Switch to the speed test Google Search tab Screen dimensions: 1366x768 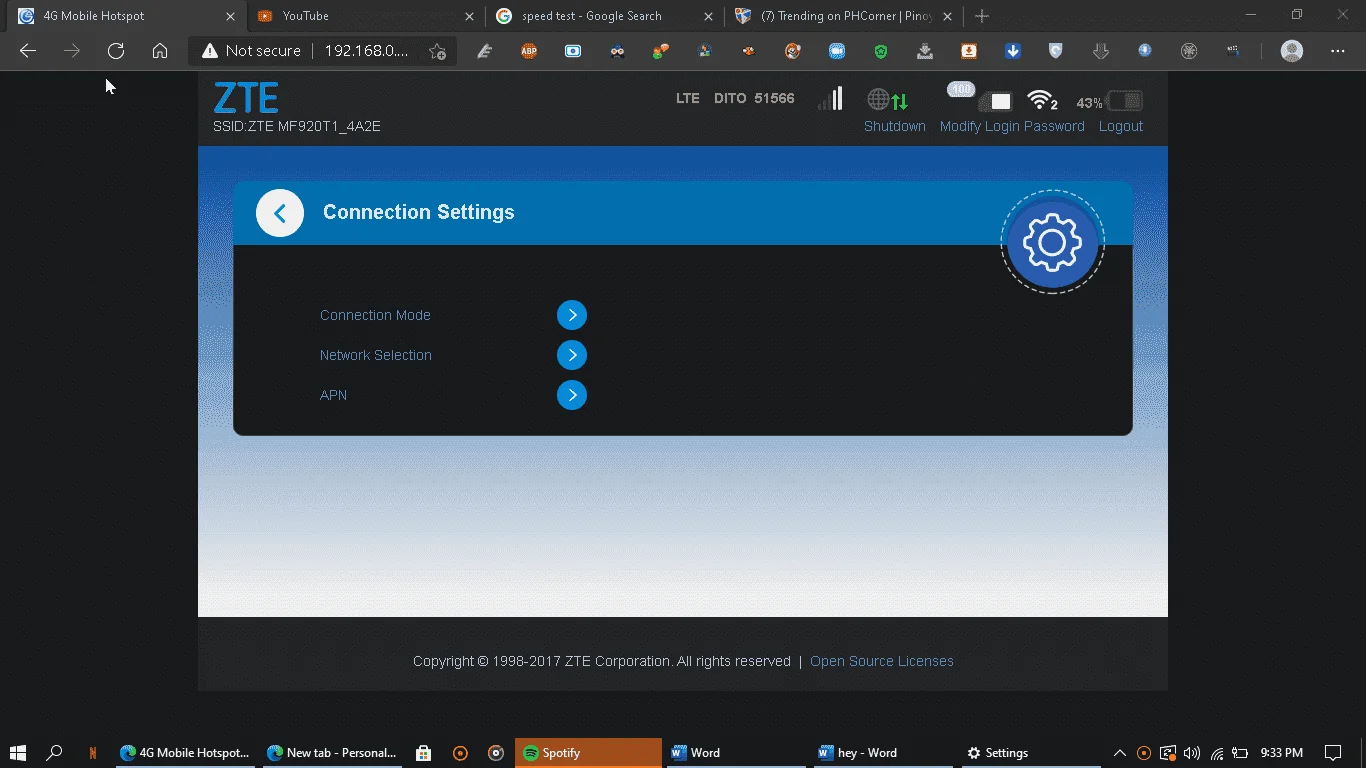pos(604,16)
